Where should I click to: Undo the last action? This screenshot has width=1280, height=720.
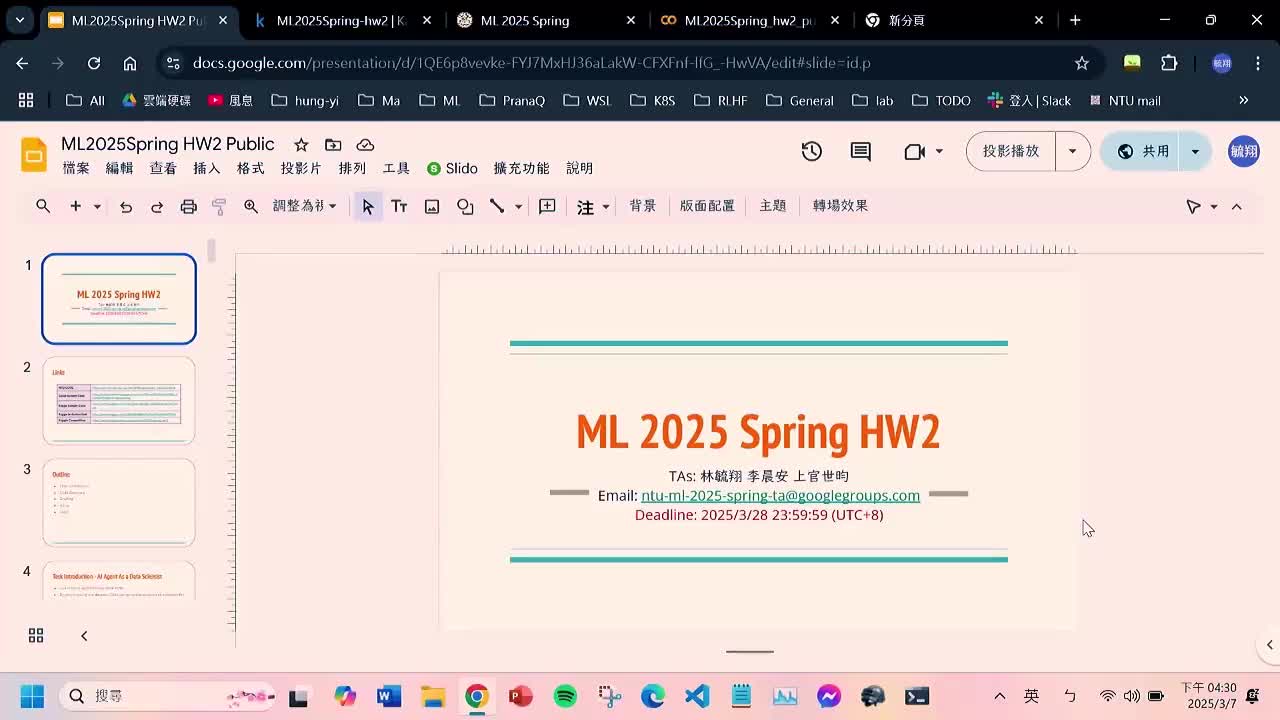pos(126,206)
